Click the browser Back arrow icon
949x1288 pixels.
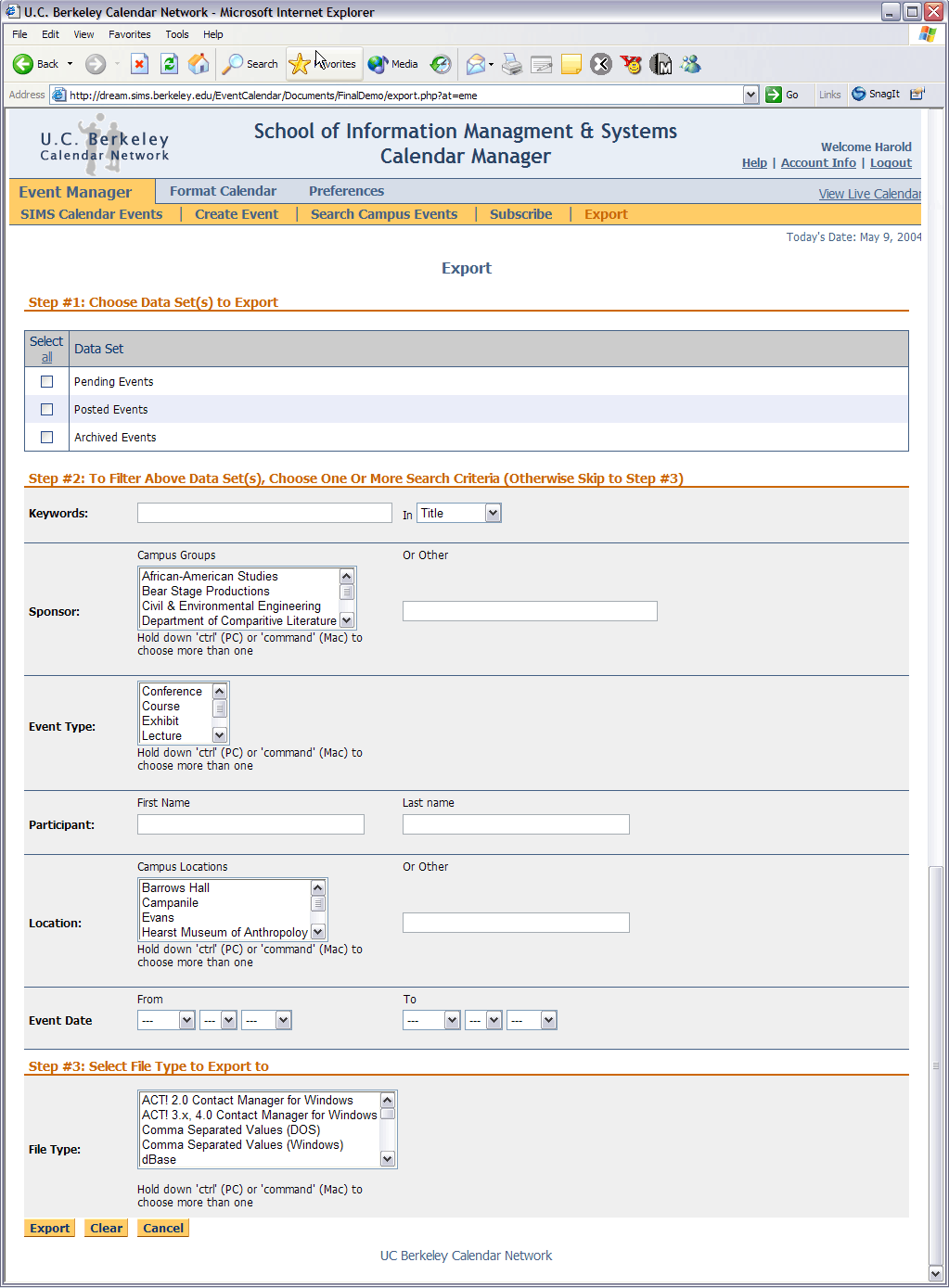(x=23, y=64)
